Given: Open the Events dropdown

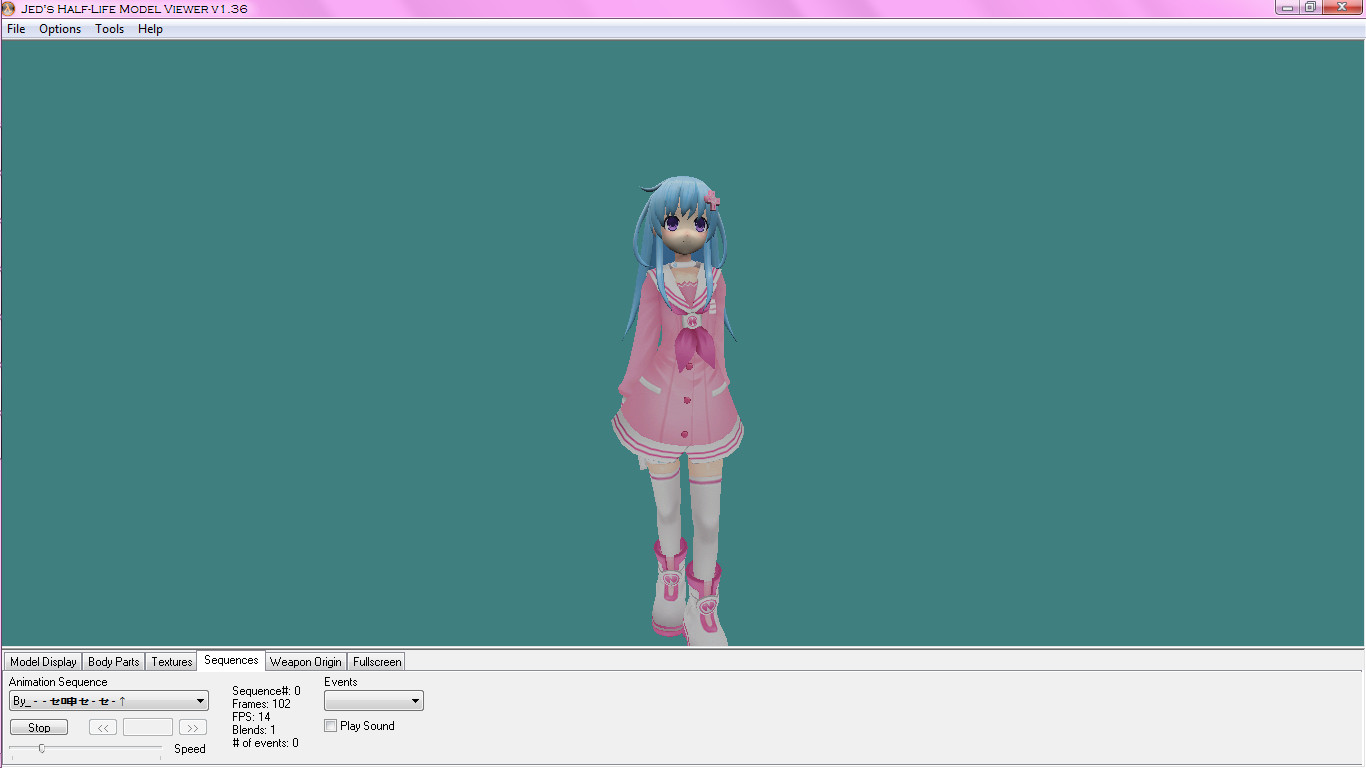Looking at the screenshot, I should click(414, 700).
